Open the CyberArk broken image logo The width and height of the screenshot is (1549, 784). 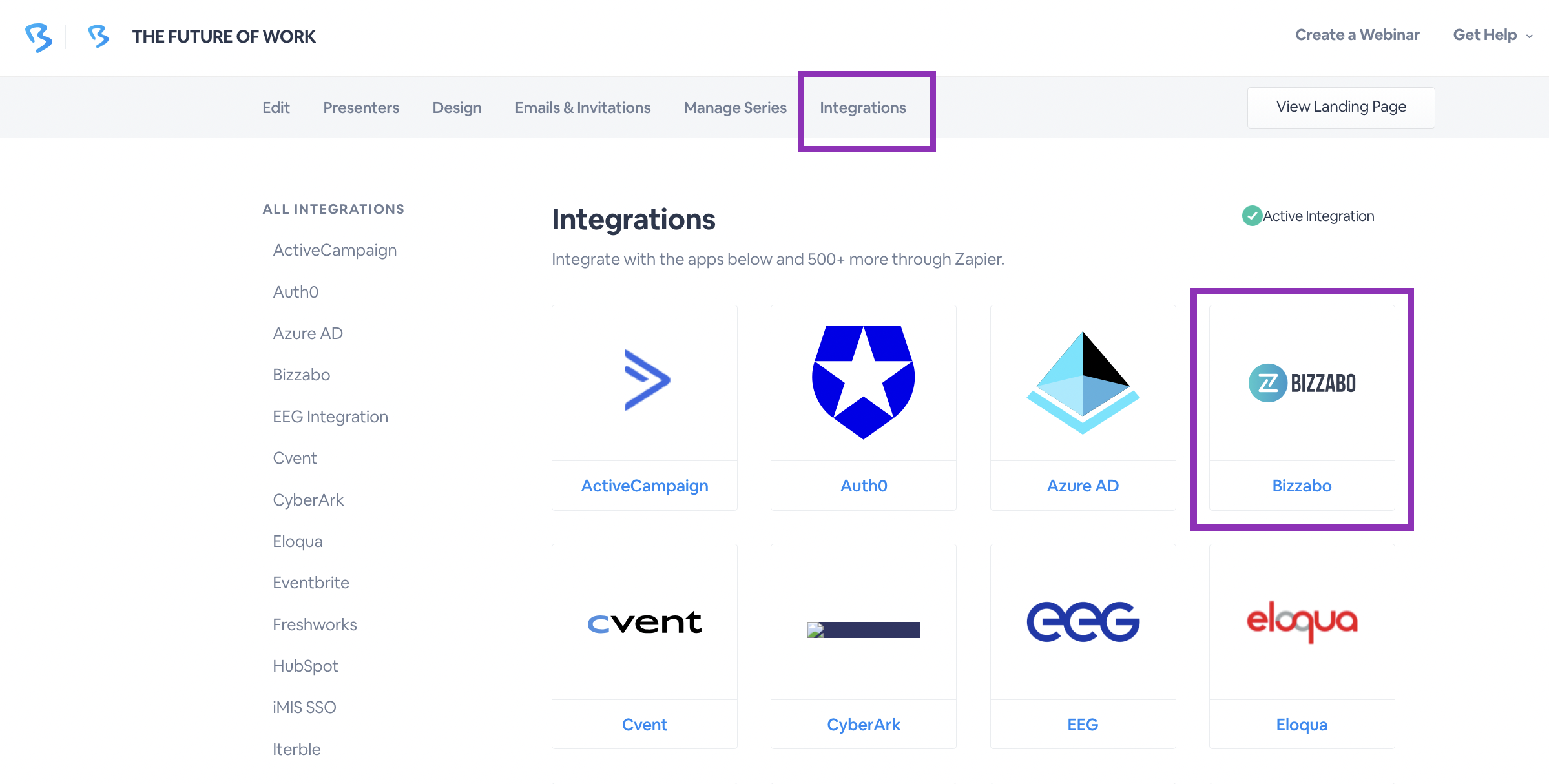863,630
